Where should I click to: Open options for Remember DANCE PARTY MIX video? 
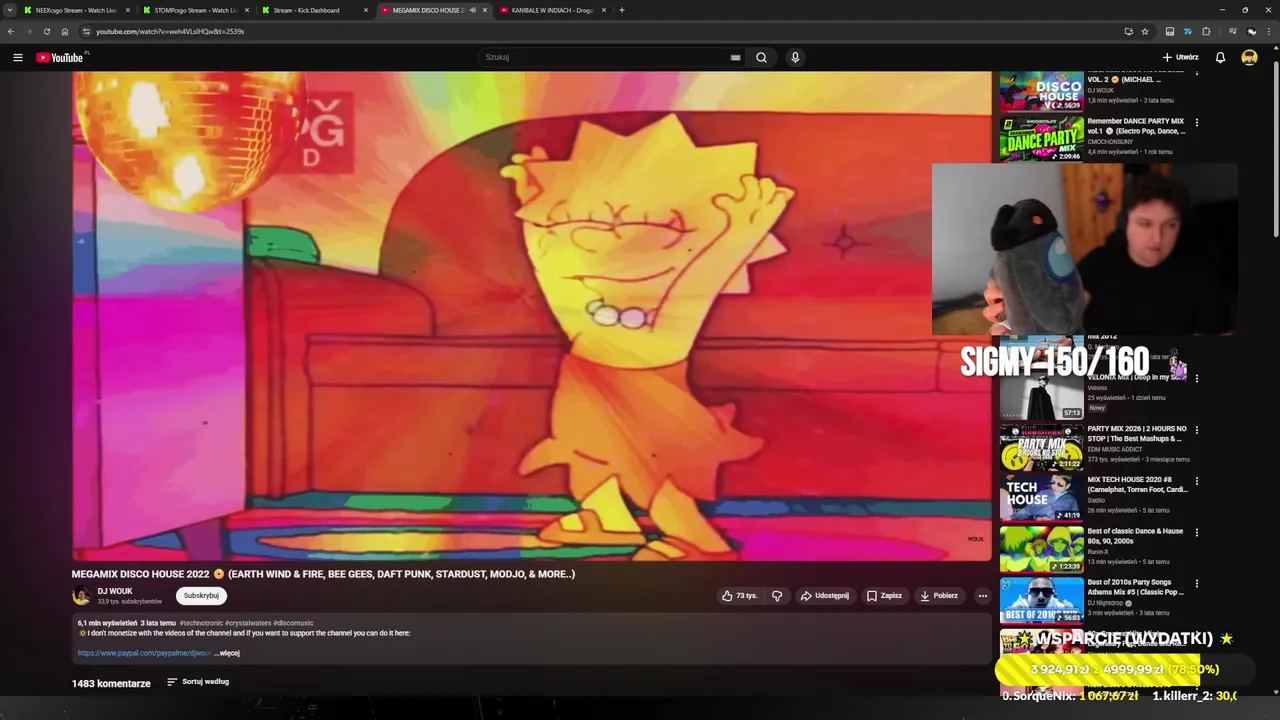click(1196, 123)
